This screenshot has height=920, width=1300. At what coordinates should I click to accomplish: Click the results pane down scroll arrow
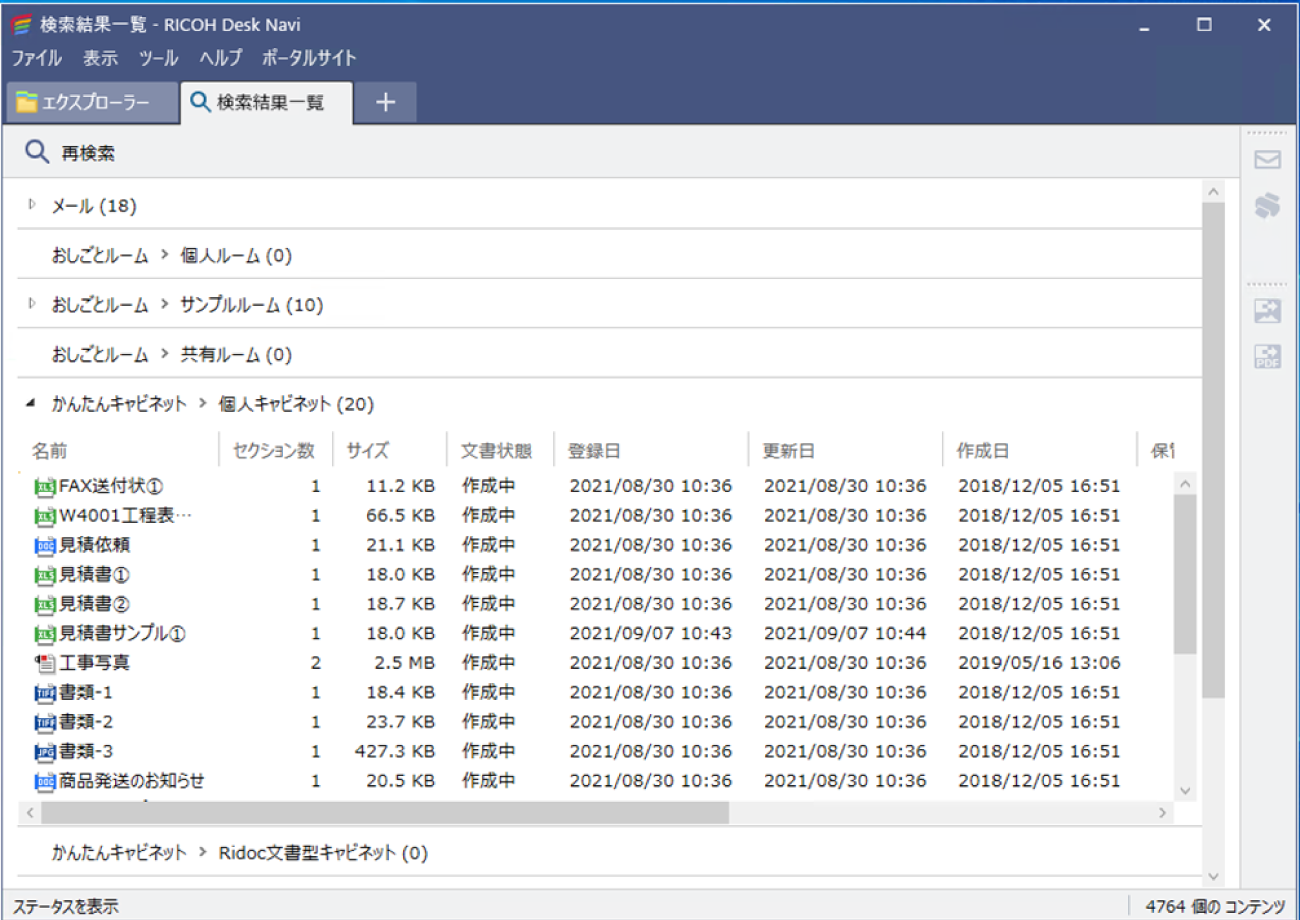(x=1213, y=877)
